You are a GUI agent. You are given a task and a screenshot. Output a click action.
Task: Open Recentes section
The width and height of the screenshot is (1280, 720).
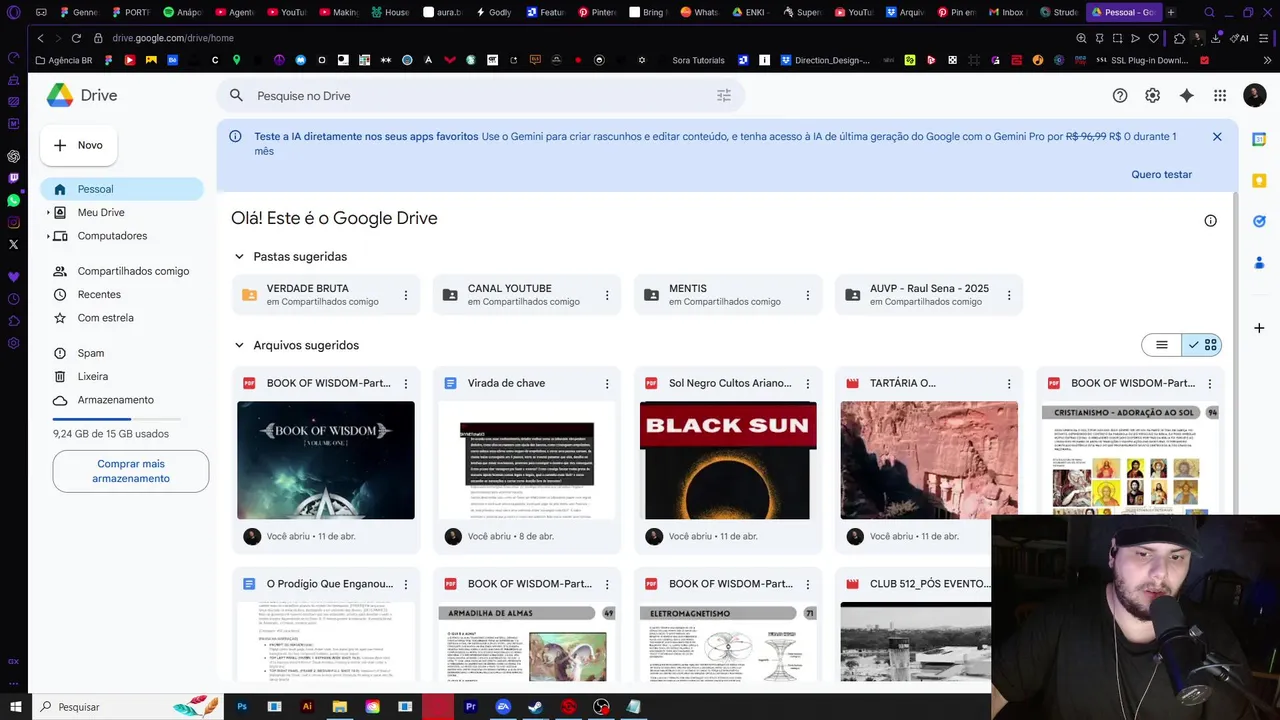(x=122, y=294)
